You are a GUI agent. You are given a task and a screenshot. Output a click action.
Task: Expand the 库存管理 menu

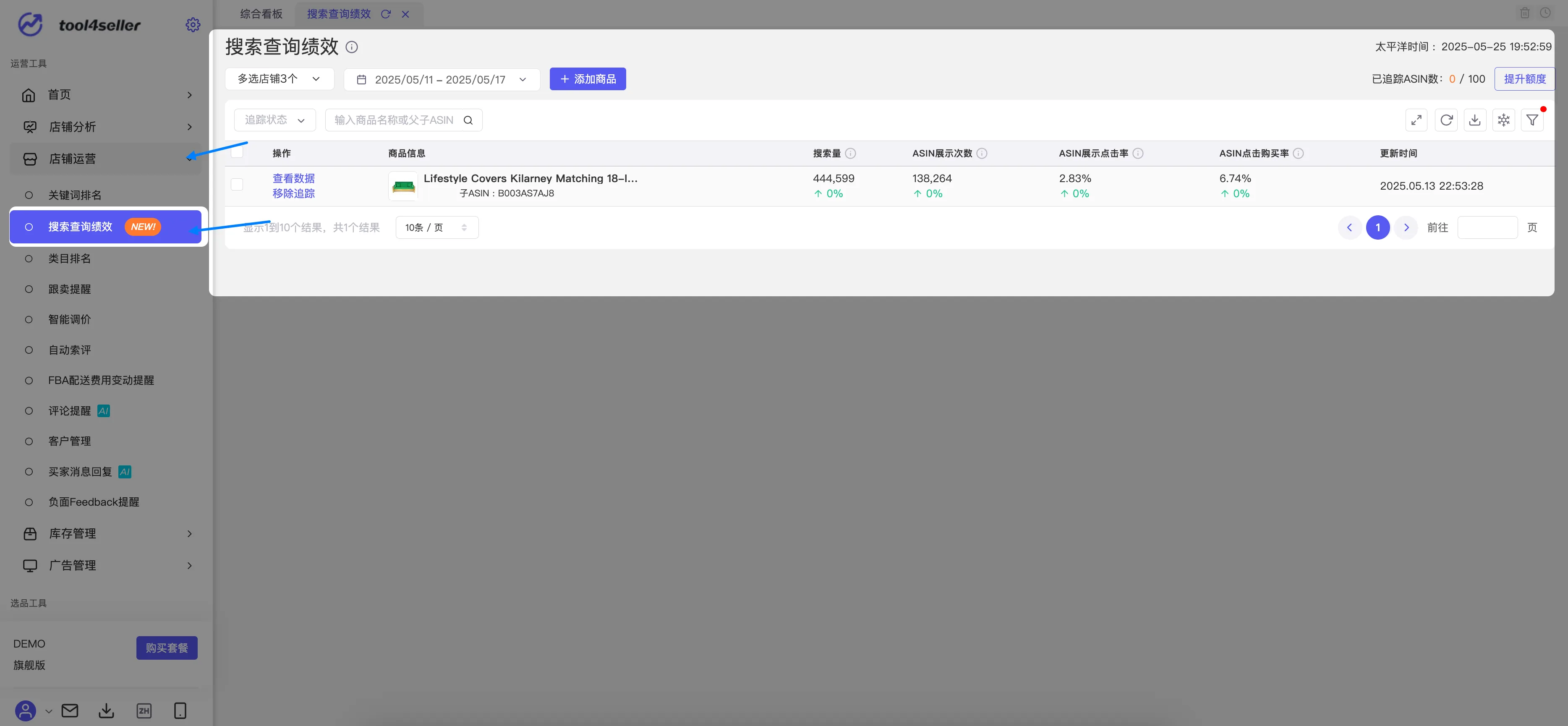coord(105,534)
